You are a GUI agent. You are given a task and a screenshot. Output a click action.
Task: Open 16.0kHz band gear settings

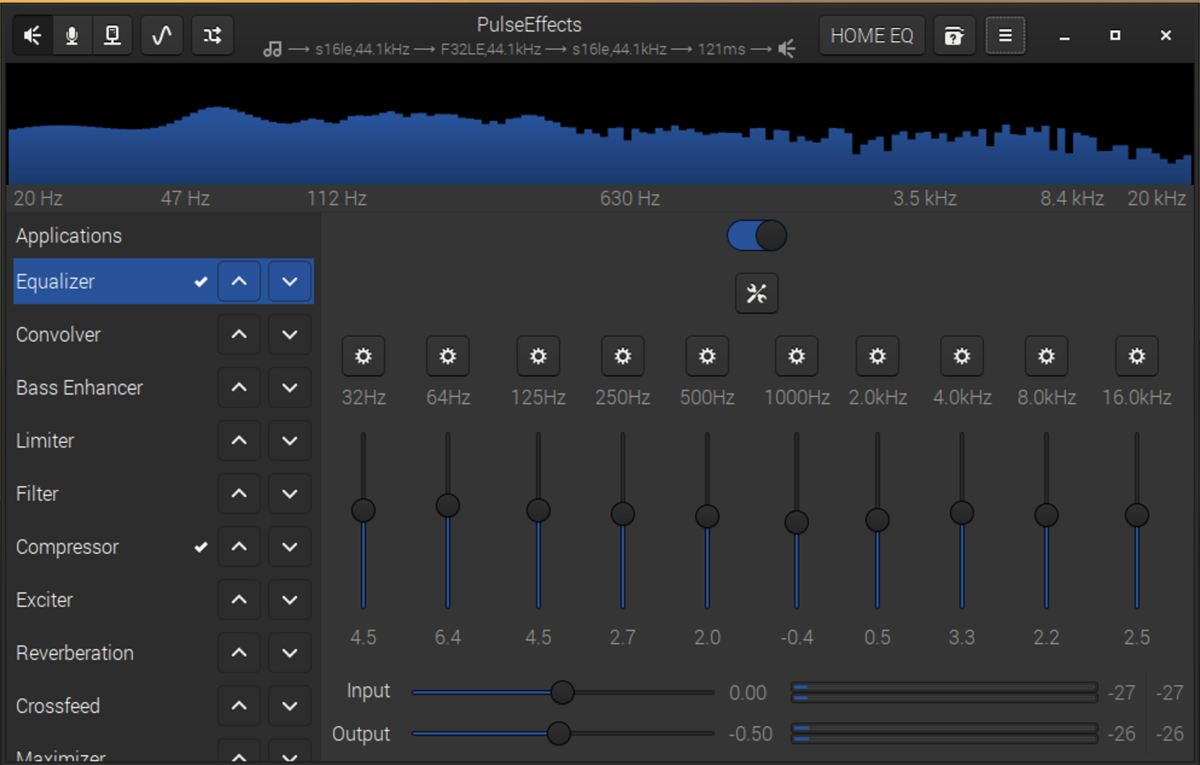coord(1137,356)
